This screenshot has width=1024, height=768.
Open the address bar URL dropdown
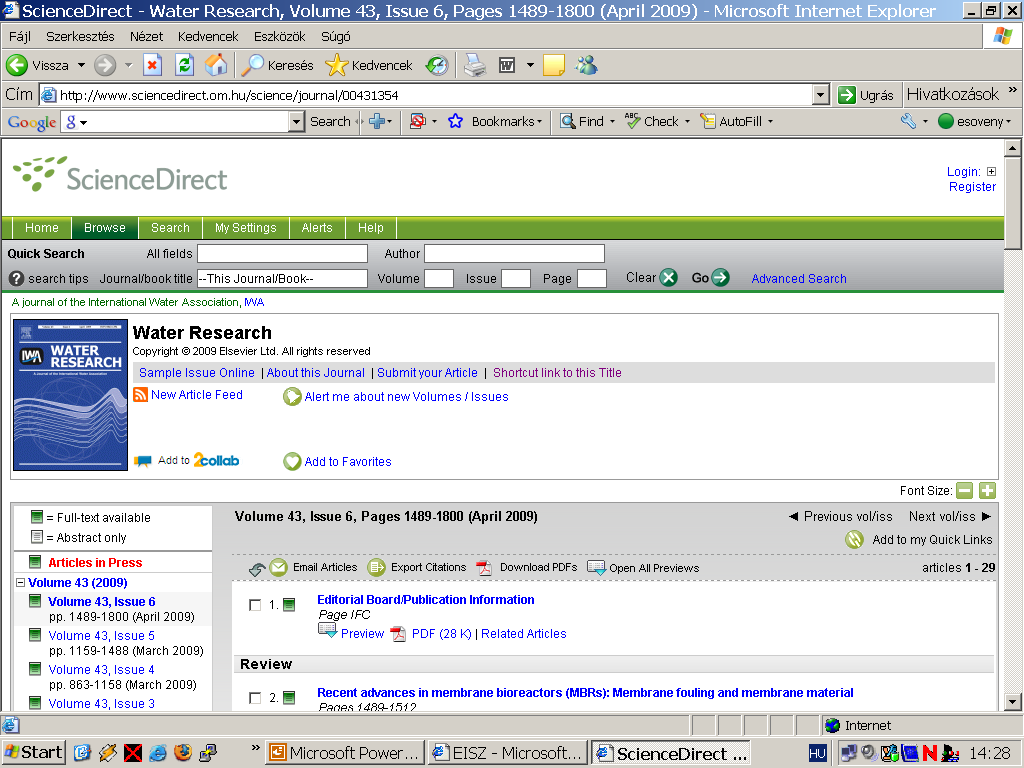821,95
